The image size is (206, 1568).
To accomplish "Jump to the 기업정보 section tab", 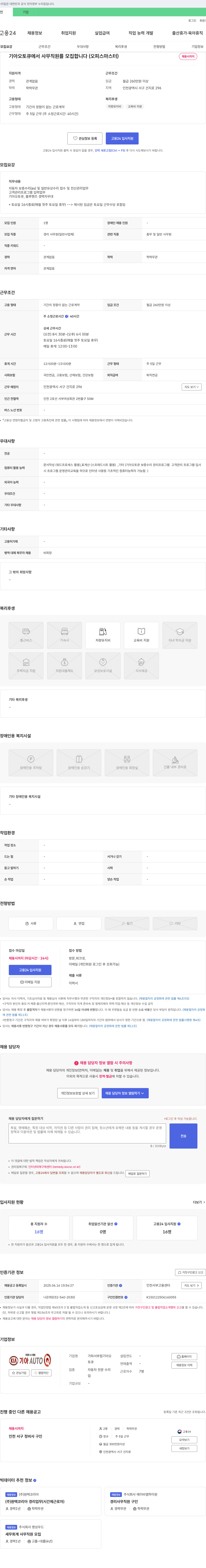I will coord(197,47).
